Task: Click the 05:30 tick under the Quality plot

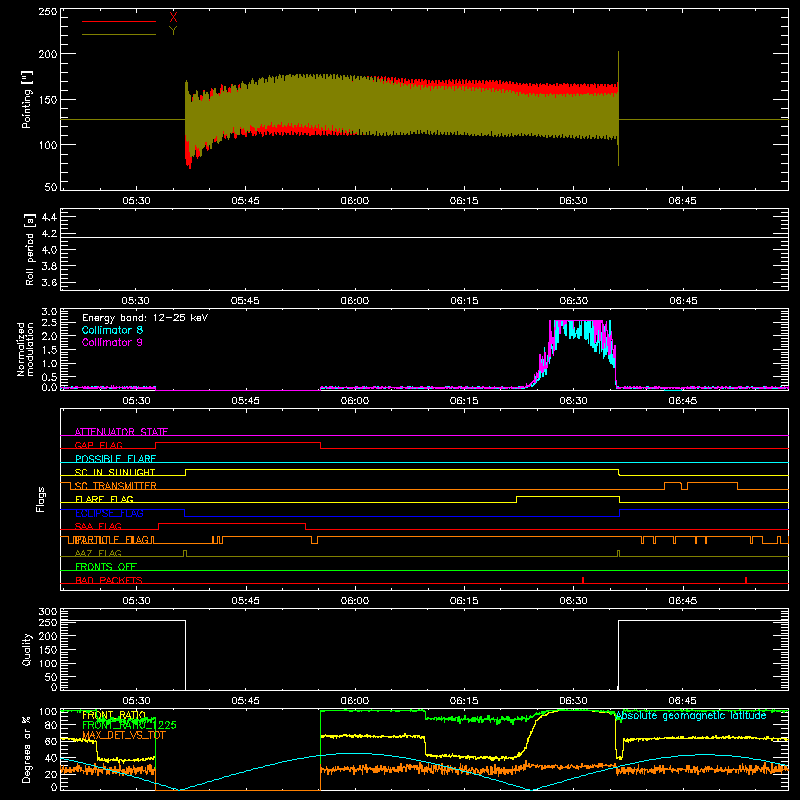Action: [136, 701]
